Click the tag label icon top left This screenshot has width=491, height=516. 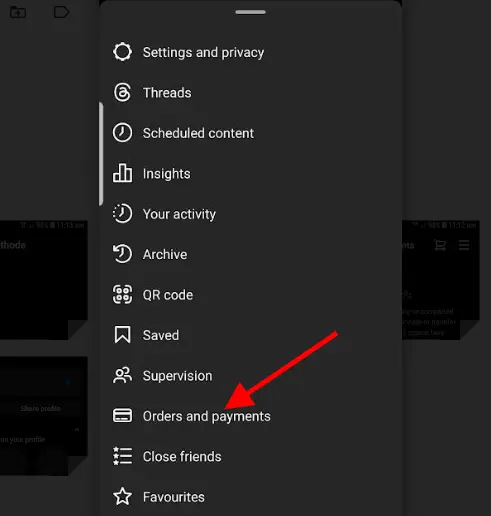click(61, 12)
